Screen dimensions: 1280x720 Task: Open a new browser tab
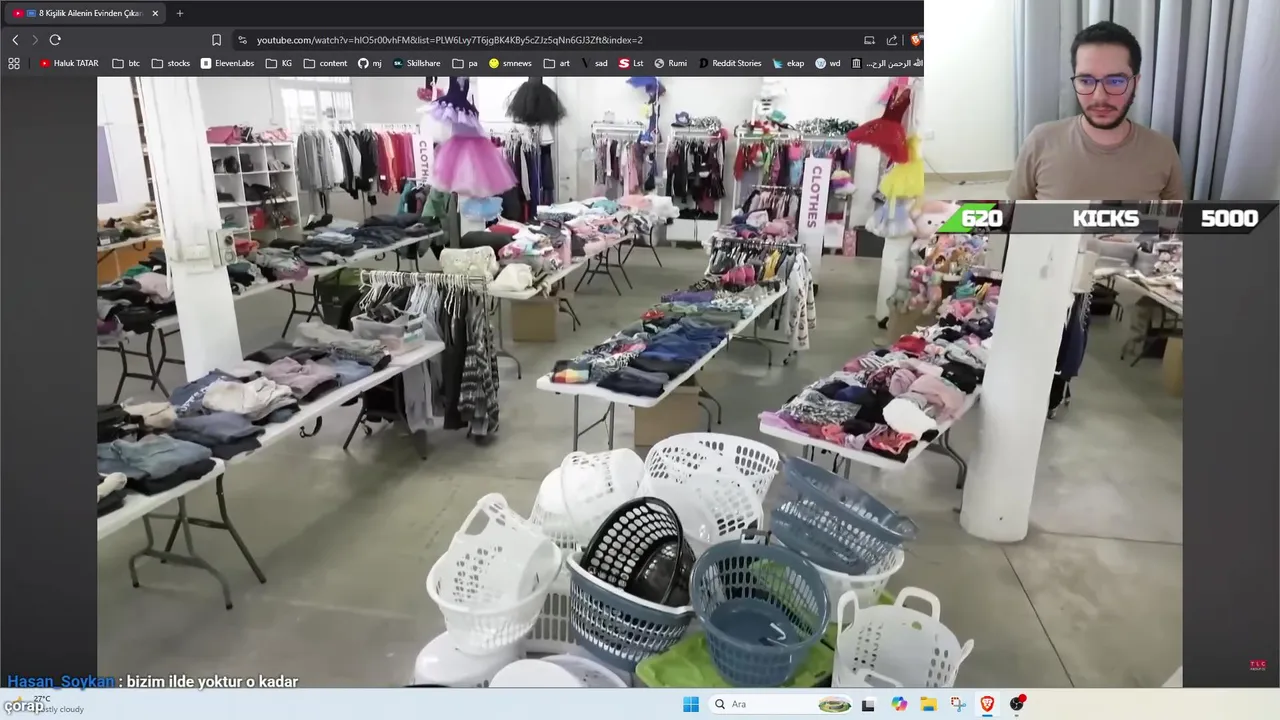click(180, 13)
